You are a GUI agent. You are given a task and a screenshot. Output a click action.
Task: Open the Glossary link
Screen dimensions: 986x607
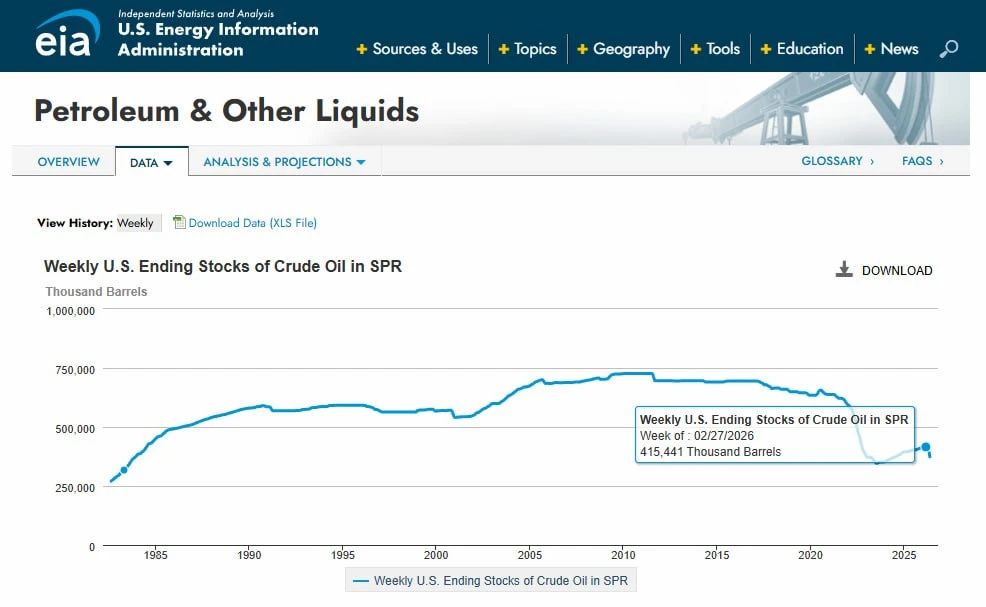tap(838, 161)
